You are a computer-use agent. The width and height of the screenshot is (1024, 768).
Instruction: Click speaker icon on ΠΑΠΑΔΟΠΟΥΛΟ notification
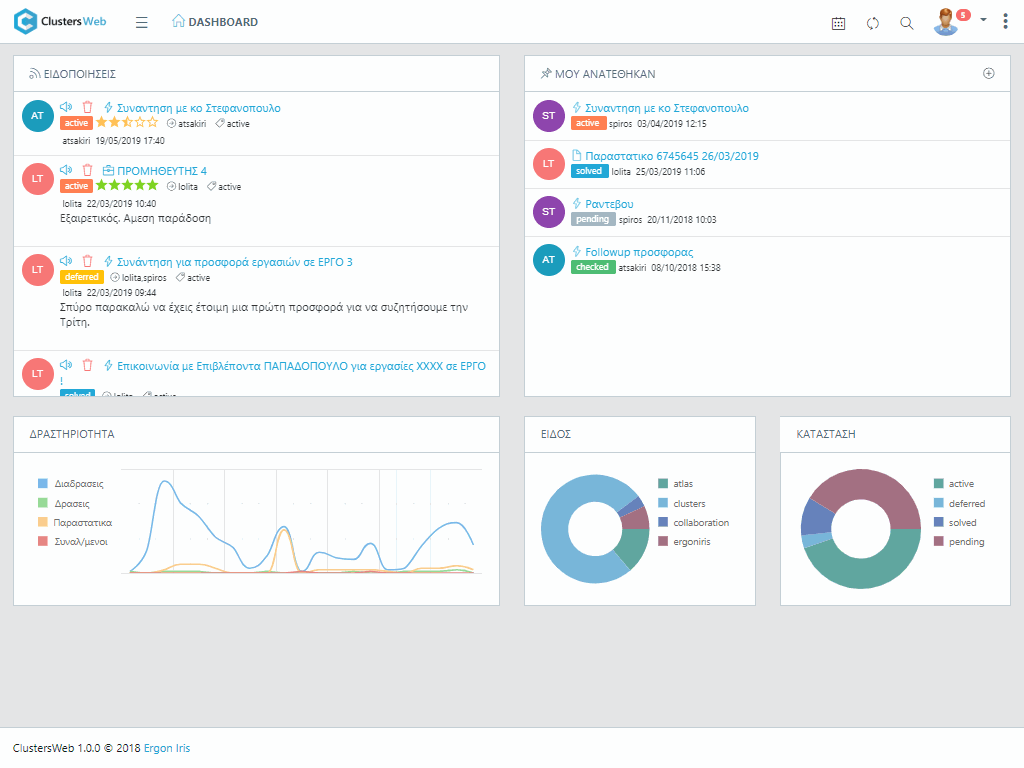(66, 364)
